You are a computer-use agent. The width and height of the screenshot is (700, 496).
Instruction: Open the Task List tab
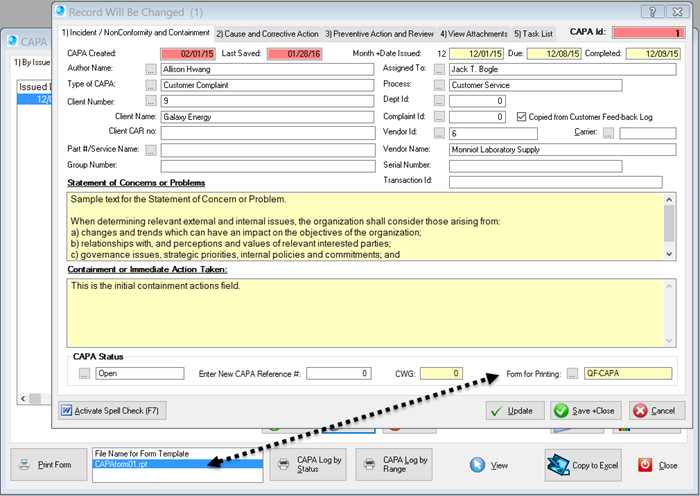point(536,34)
